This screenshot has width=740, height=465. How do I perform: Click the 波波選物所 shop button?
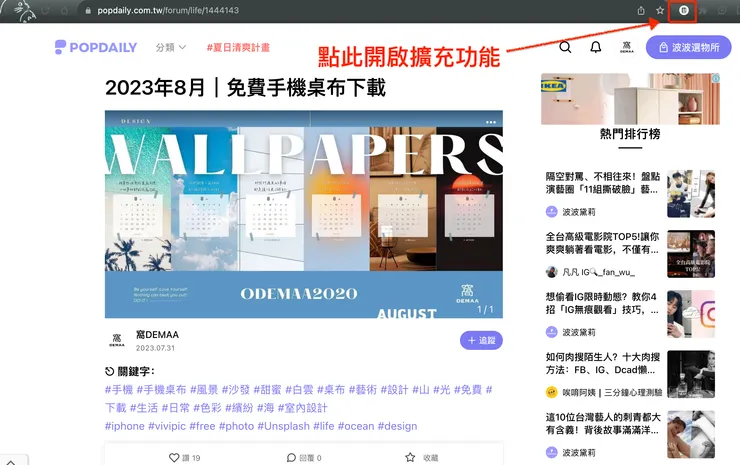[x=689, y=47]
